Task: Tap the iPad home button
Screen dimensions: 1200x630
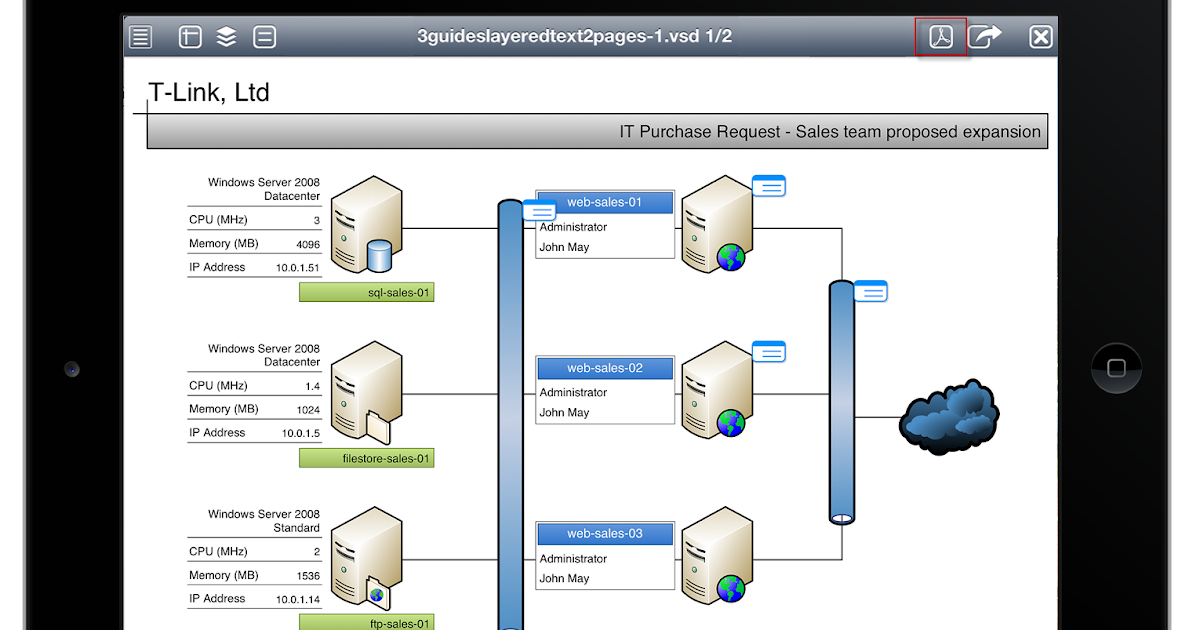Action: pyautogui.click(x=1116, y=367)
